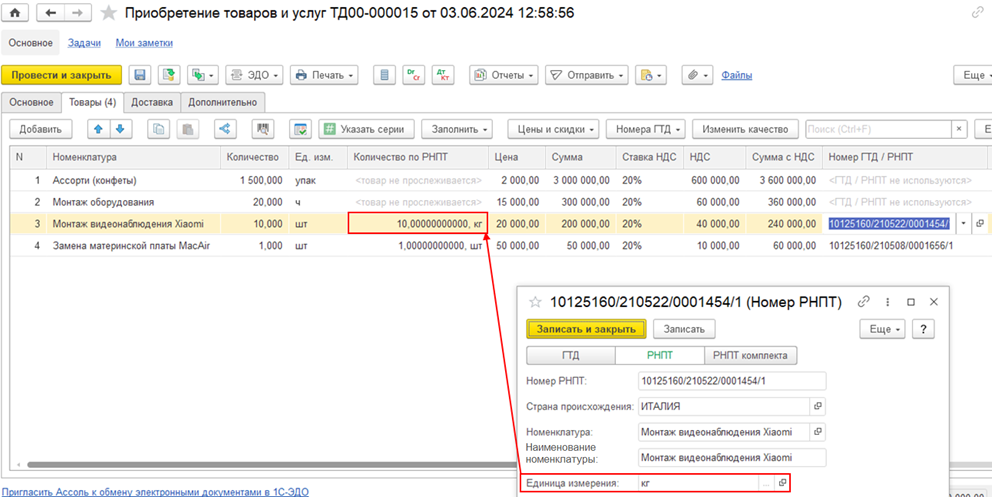Open the Файлы link

pyautogui.click(x=736, y=75)
